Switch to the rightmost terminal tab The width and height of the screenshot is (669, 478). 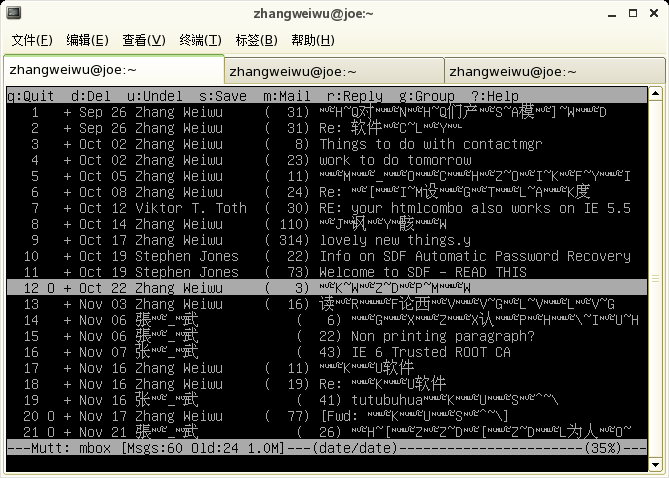[554, 71]
